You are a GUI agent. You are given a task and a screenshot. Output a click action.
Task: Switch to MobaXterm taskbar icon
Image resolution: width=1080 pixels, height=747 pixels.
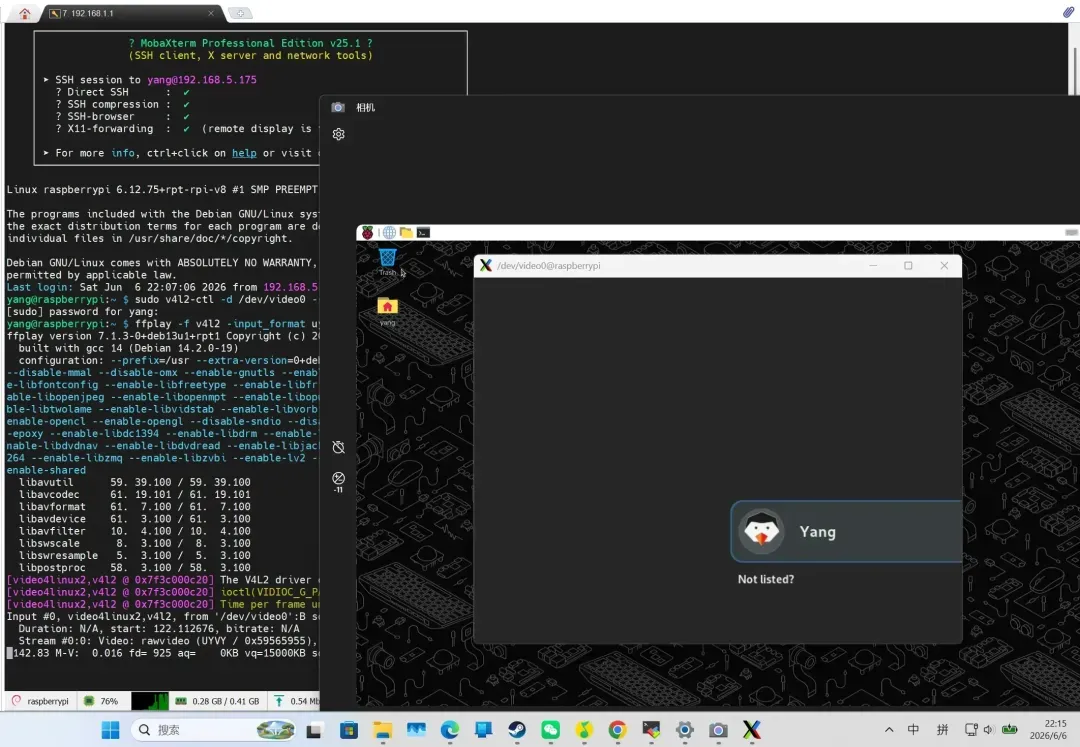pyautogui.click(x=651, y=730)
